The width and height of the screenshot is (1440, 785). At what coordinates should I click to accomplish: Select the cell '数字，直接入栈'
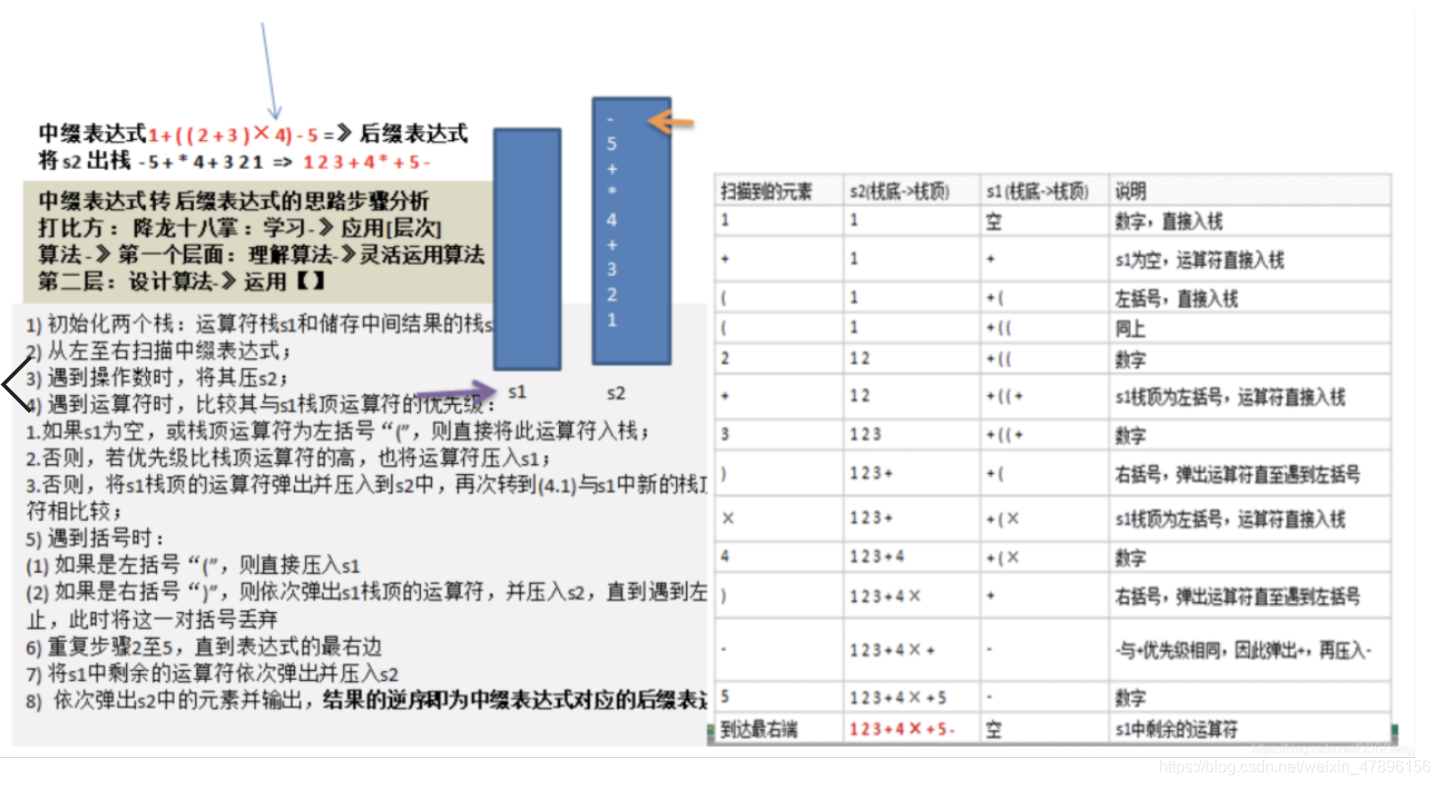click(1168, 221)
